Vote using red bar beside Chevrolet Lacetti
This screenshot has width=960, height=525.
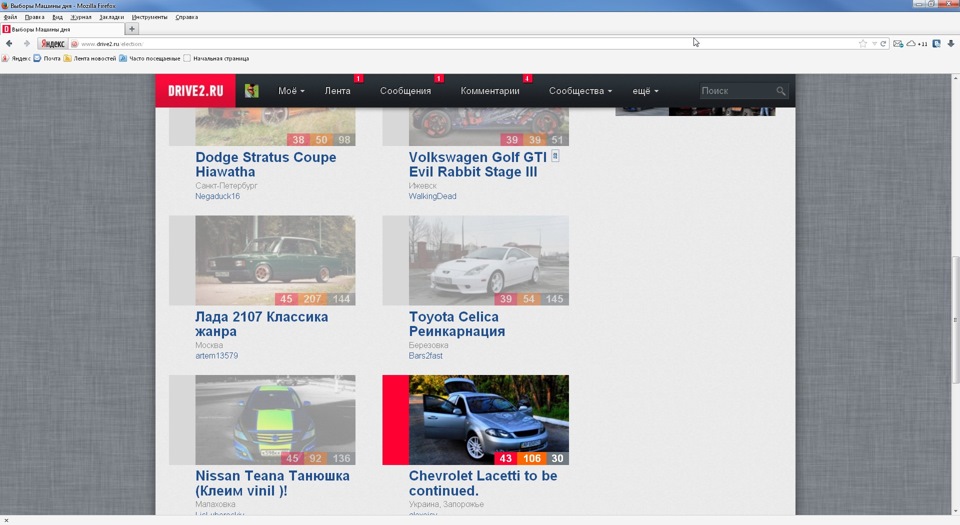tap(396, 420)
